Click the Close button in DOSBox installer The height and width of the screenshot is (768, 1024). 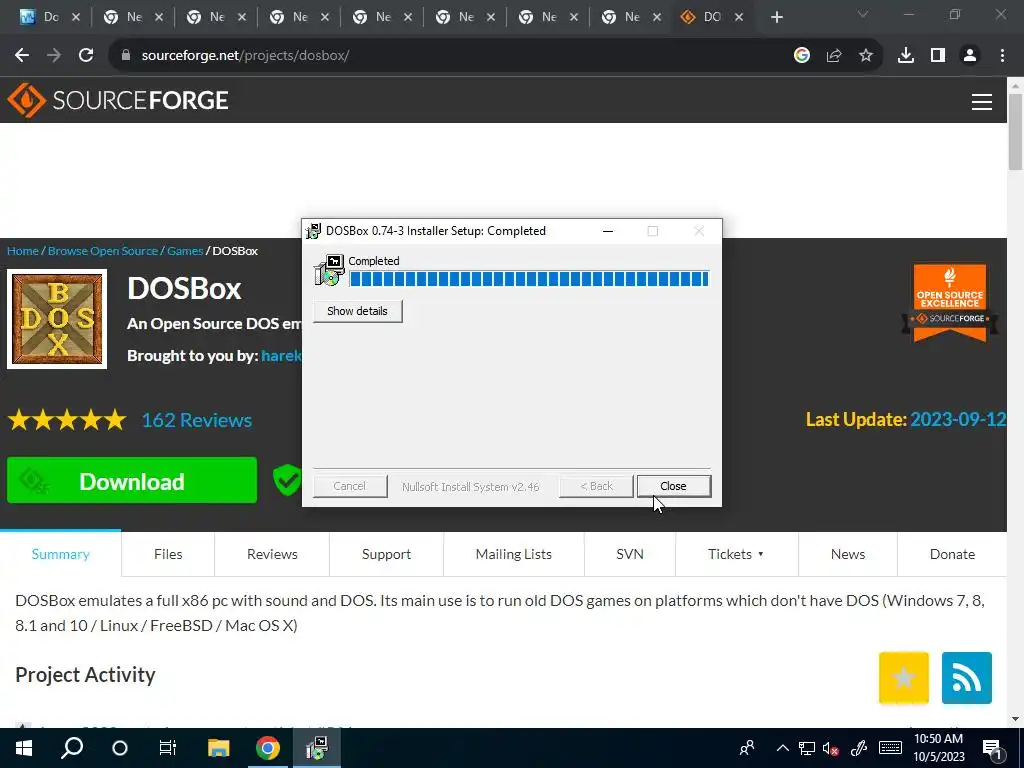point(673,486)
